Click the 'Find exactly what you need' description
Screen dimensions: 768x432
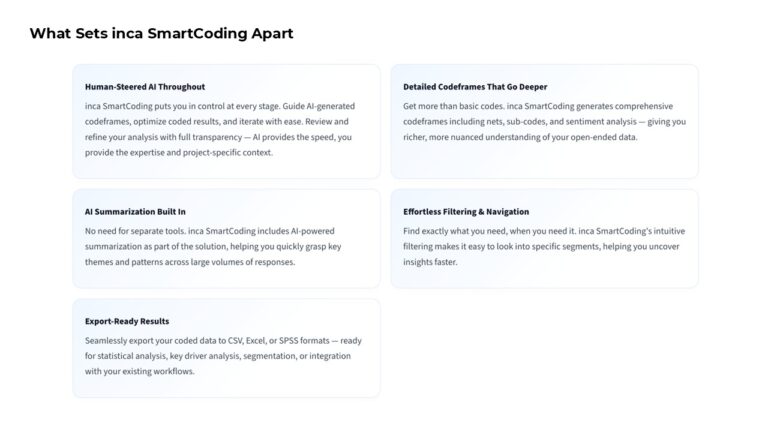click(544, 246)
